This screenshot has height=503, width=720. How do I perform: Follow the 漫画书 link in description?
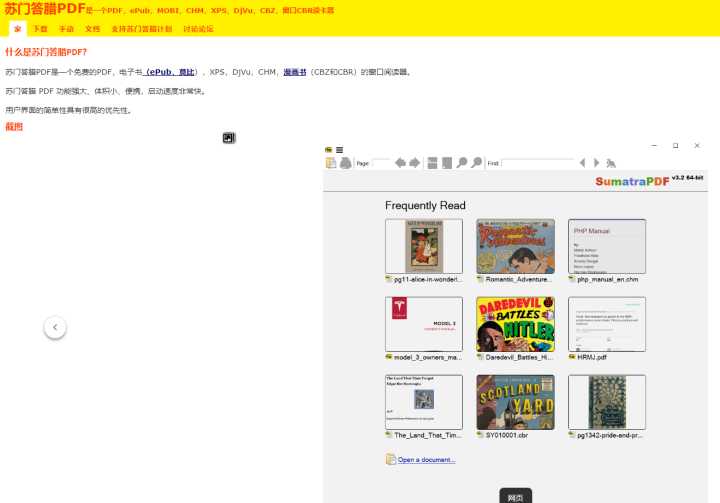point(295,72)
